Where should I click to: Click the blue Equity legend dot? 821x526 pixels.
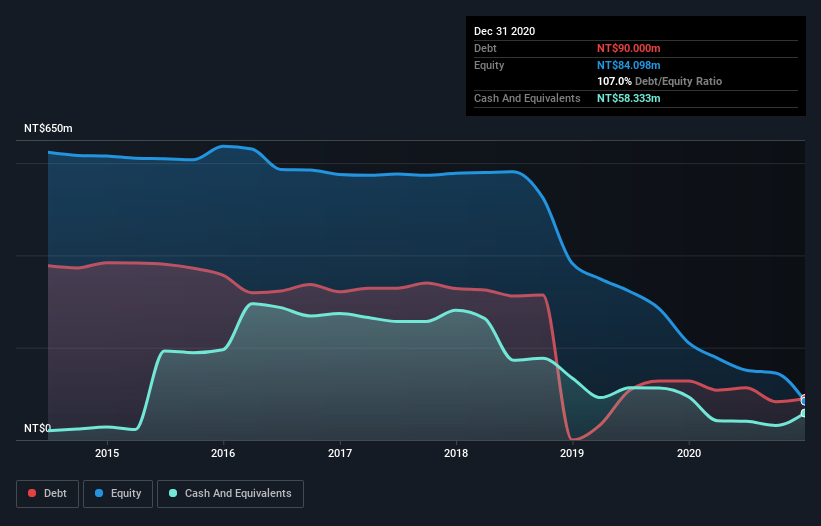[x=99, y=493]
